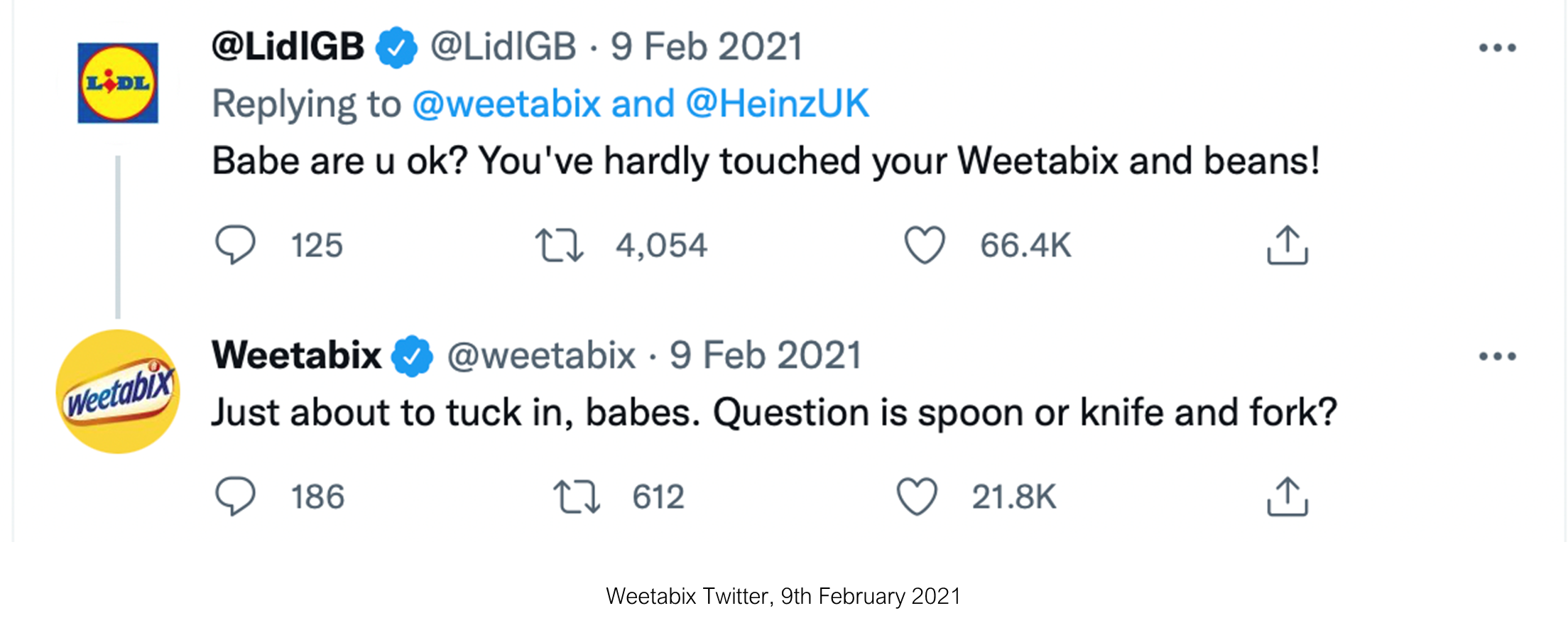
Task: Reply to the LidlGB tweet
Action: click(235, 245)
